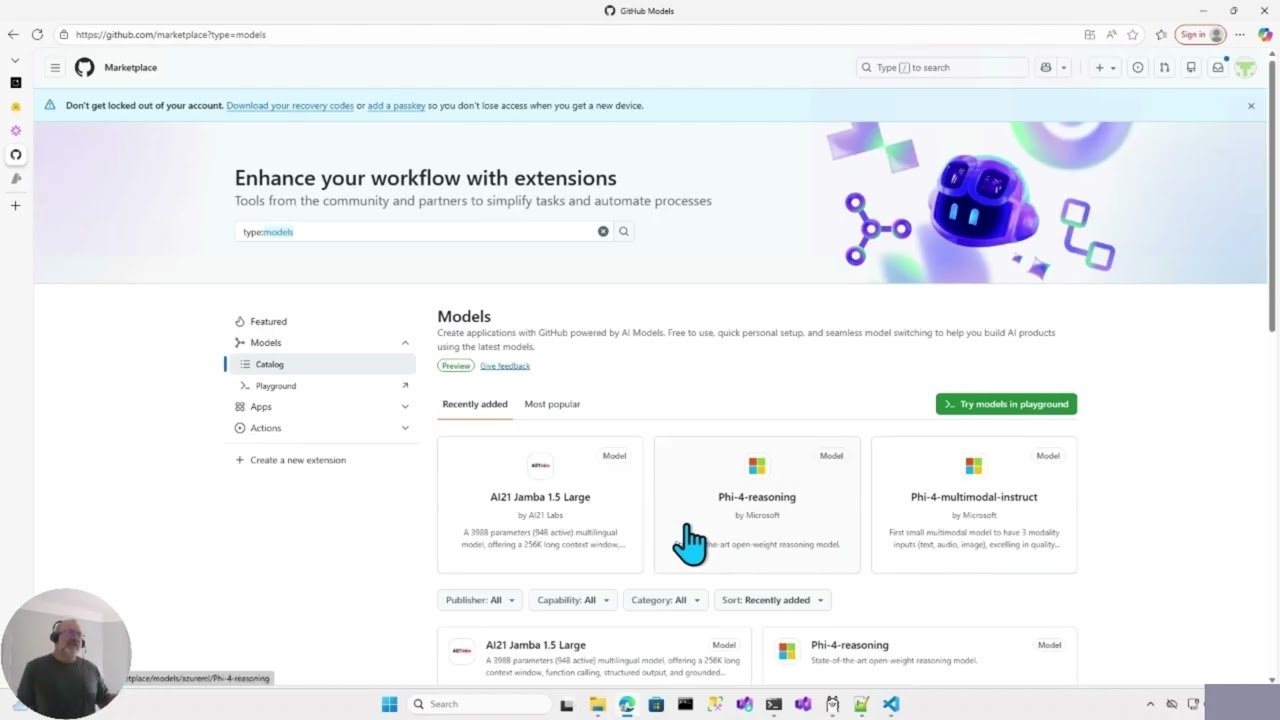Viewport: 1280px width, 720px height.
Task: Go to GitHub home via Octocat logo
Action: [x=85, y=67]
